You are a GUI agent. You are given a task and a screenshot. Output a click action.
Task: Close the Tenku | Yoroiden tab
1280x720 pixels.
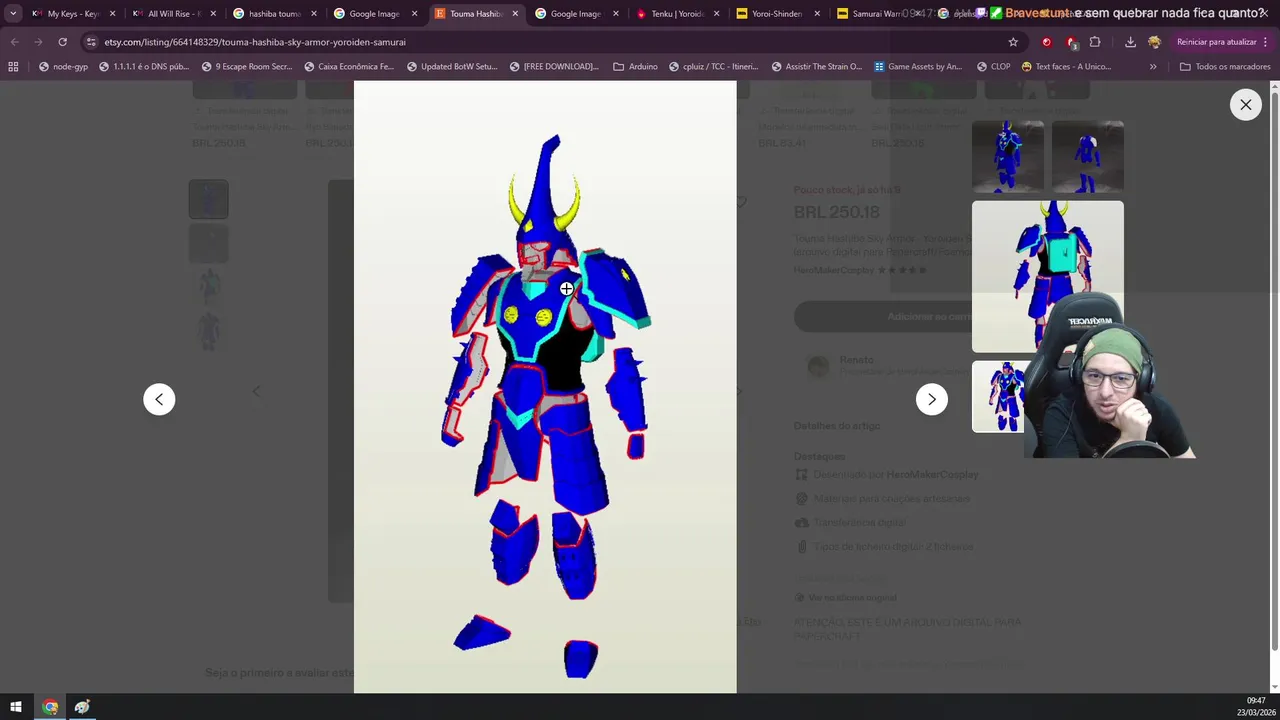point(716,14)
